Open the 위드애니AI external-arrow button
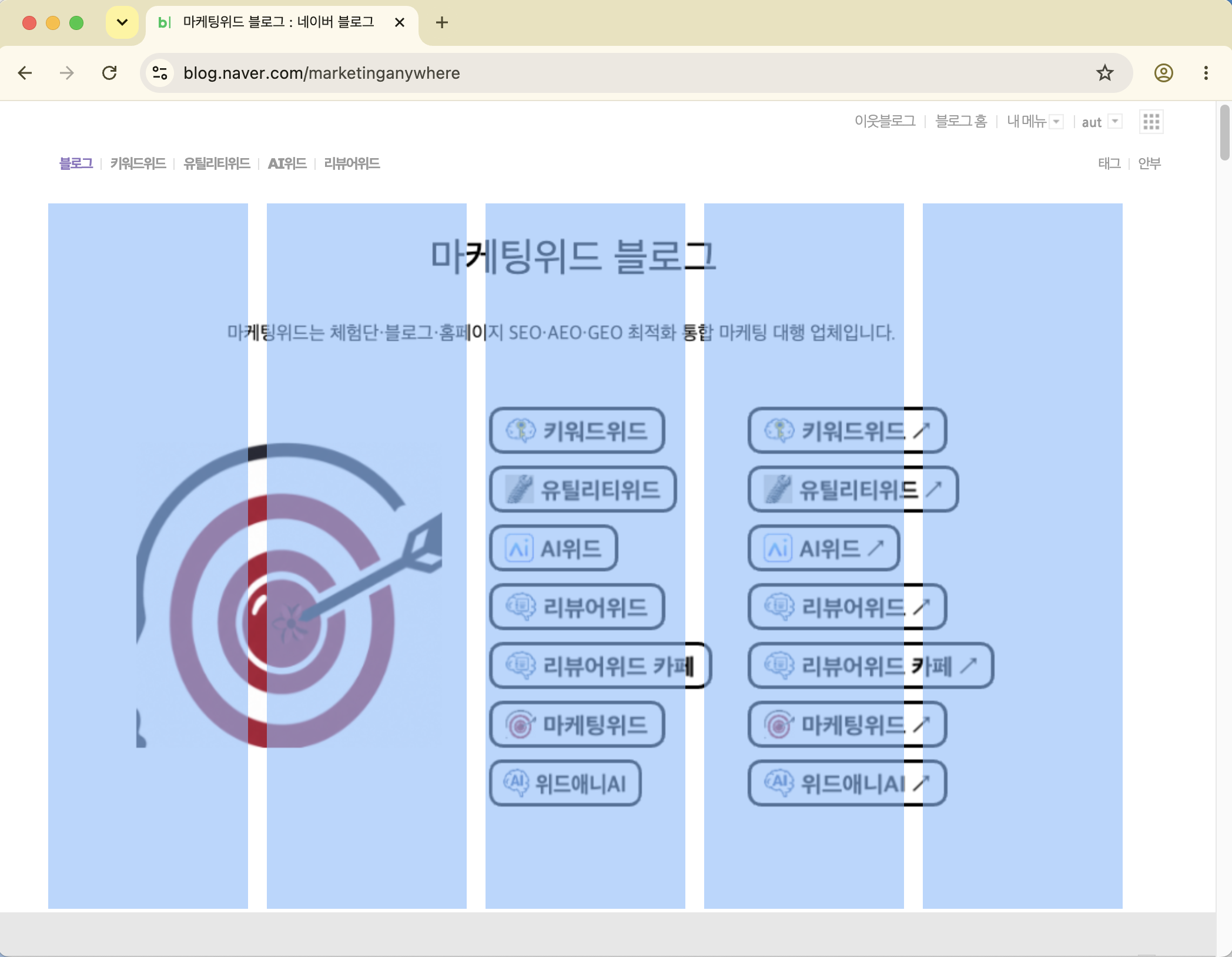The image size is (1232, 957). click(x=847, y=783)
